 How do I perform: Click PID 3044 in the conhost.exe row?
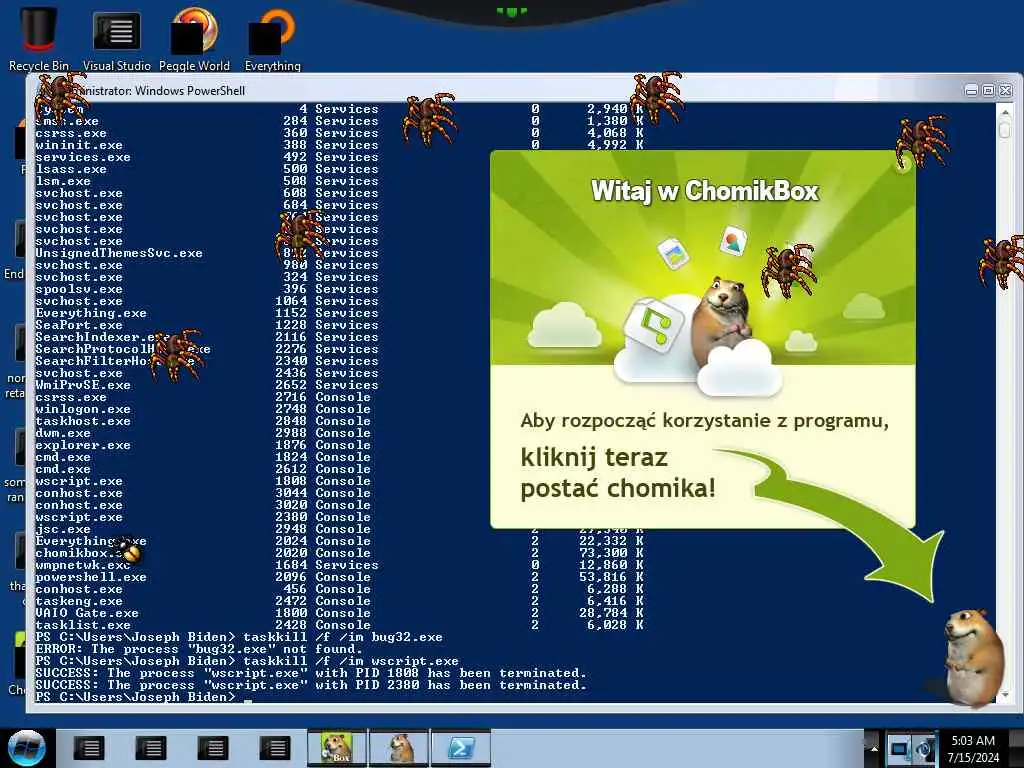pyautogui.click(x=291, y=493)
